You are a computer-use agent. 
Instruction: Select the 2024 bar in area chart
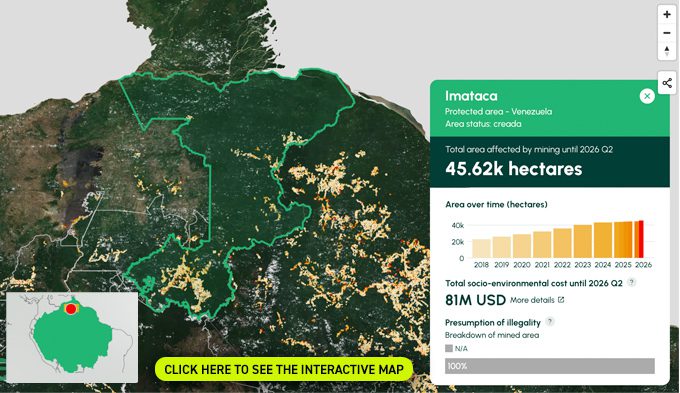[x=603, y=240]
